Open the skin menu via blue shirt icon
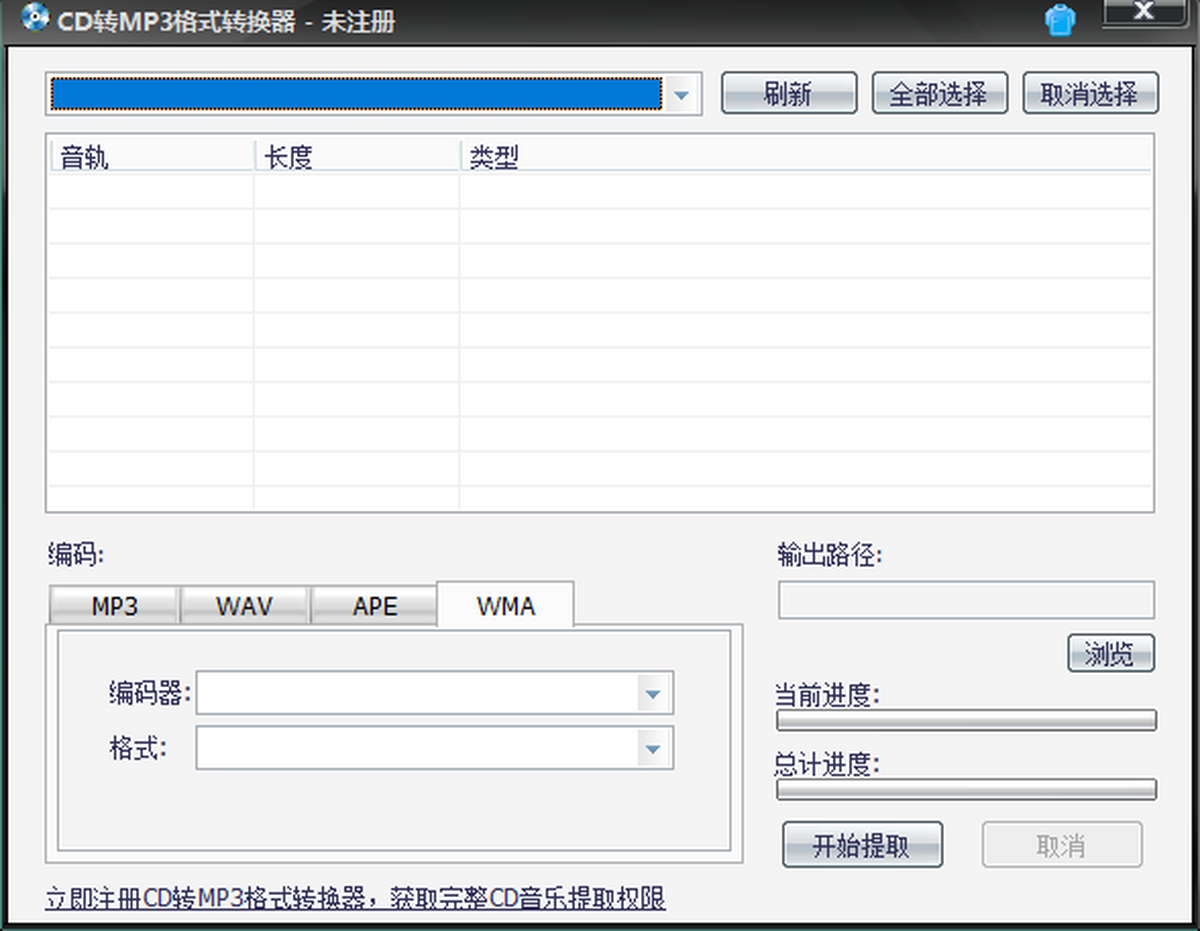This screenshot has height=931, width=1200. coord(1060,21)
